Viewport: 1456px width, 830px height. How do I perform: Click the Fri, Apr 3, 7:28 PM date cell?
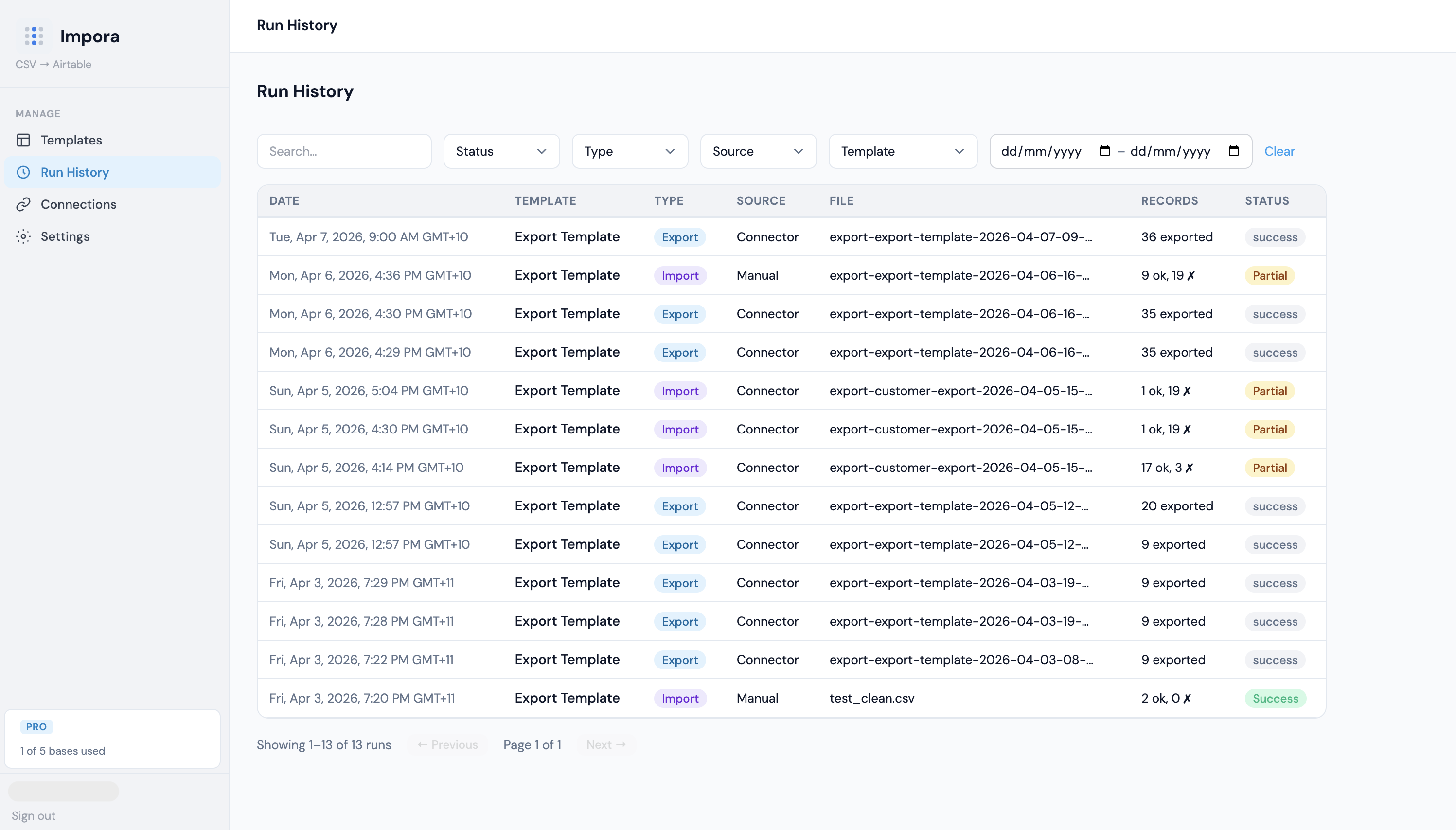[x=362, y=621]
